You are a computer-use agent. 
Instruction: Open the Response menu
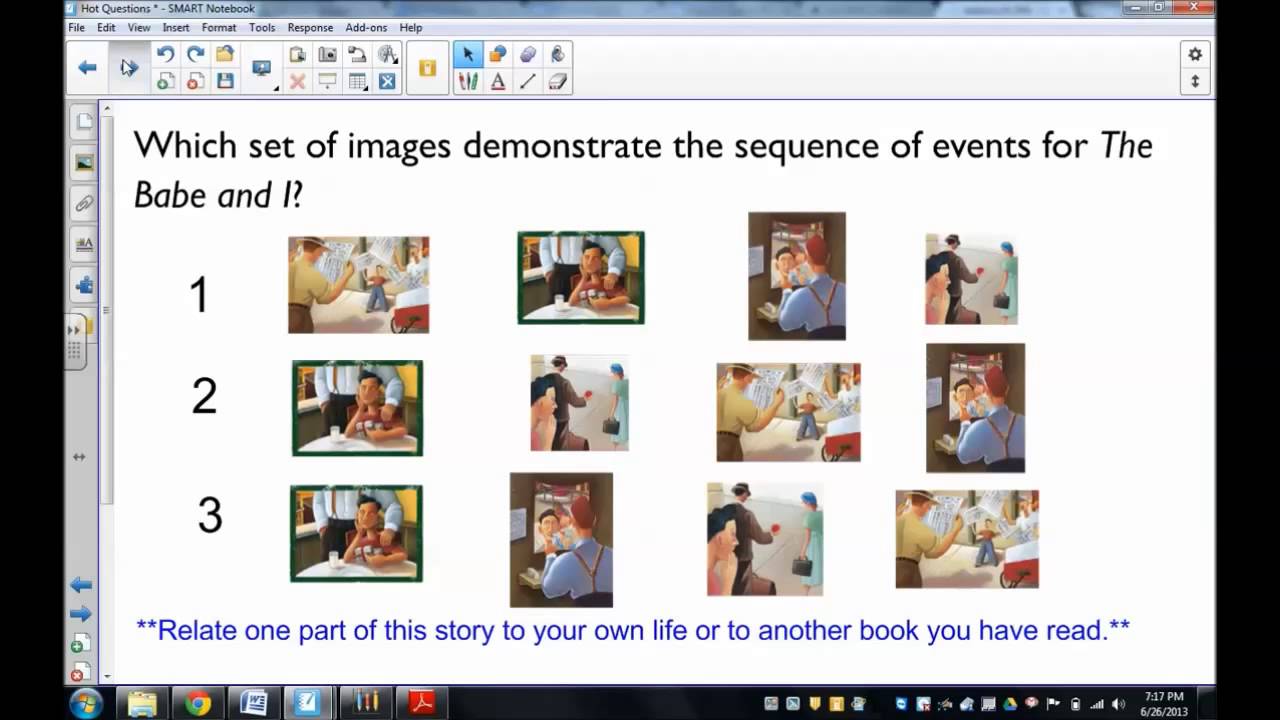tap(310, 28)
